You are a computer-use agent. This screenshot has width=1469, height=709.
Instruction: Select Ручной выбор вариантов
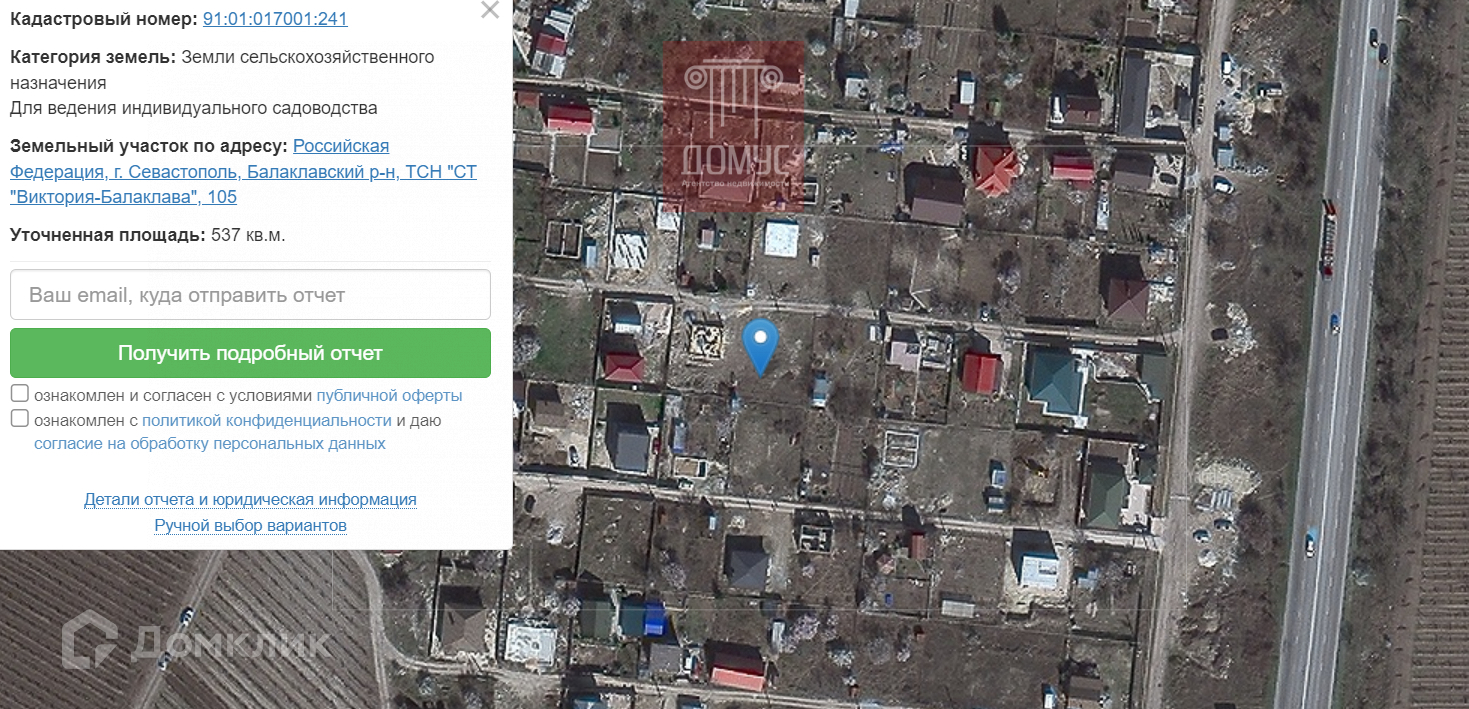pyautogui.click(x=250, y=525)
